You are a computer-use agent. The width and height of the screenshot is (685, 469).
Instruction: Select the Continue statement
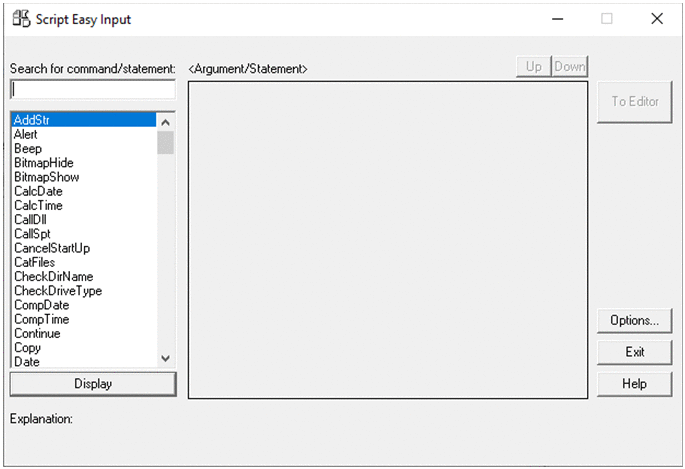pos(83,333)
